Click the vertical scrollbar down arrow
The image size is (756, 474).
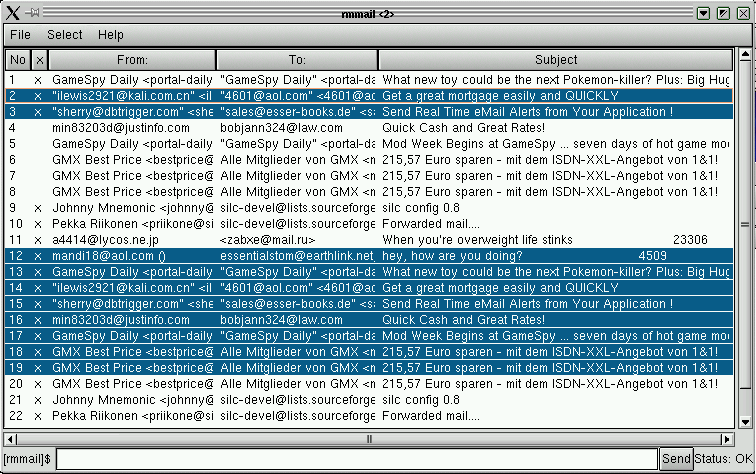click(745, 423)
